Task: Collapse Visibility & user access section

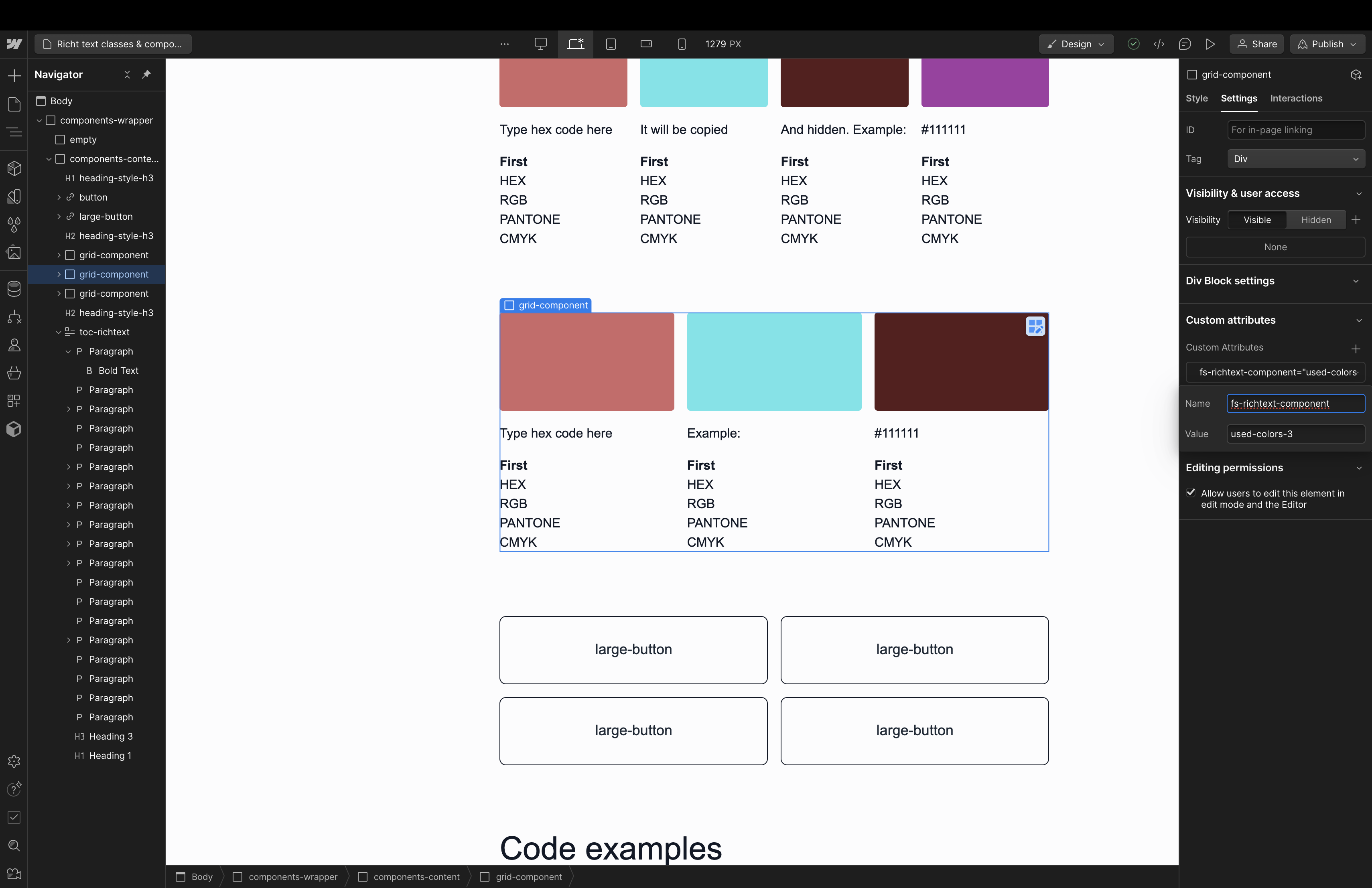Action: 1359,194
